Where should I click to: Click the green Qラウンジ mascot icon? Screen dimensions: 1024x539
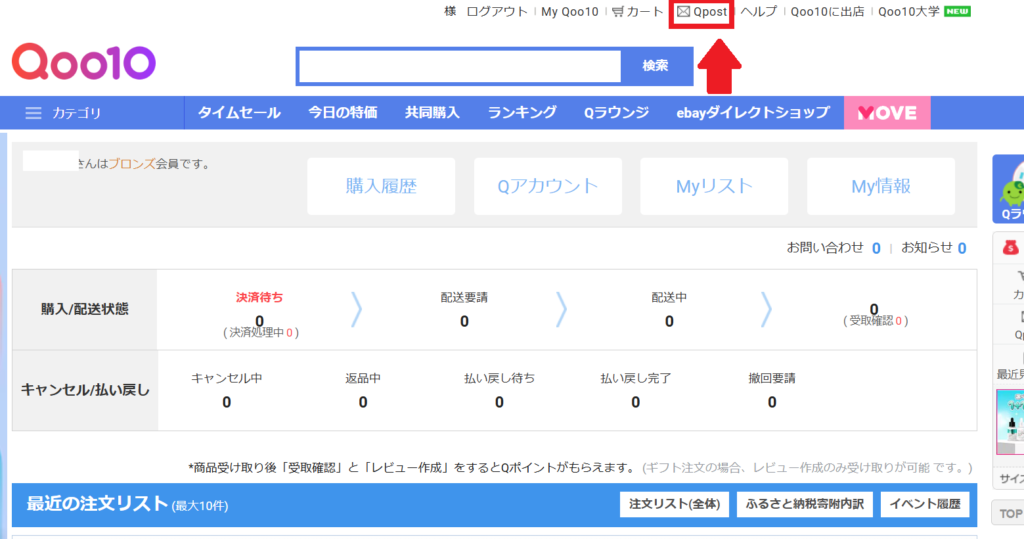[1010, 185]
